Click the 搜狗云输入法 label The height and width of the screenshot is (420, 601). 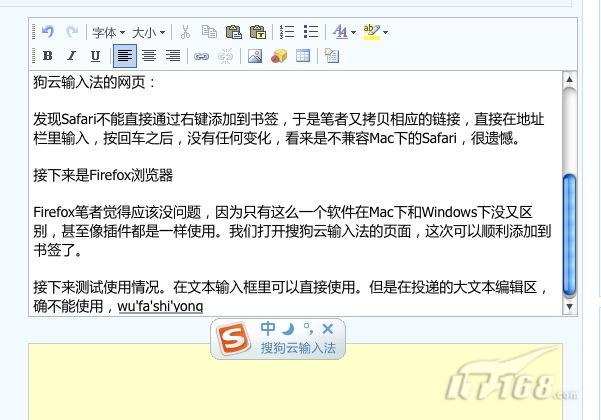click(x=298, y=348)
